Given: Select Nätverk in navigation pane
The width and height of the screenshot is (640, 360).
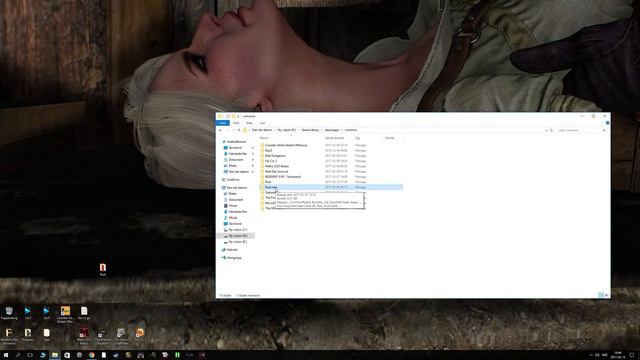Looking at the screenshot, I should tap(231, 250).
